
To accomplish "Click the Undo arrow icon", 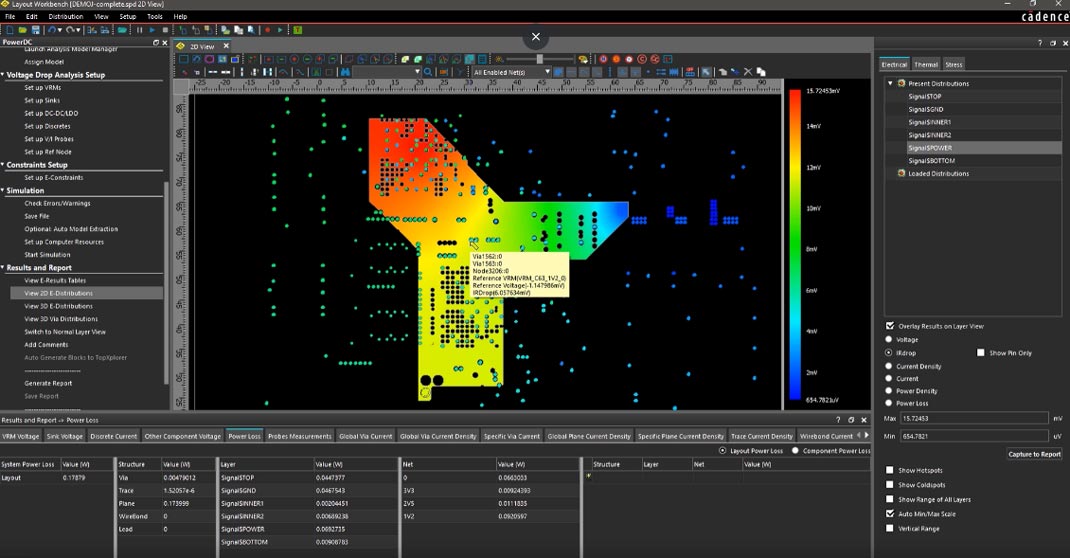I will [51, 30].
